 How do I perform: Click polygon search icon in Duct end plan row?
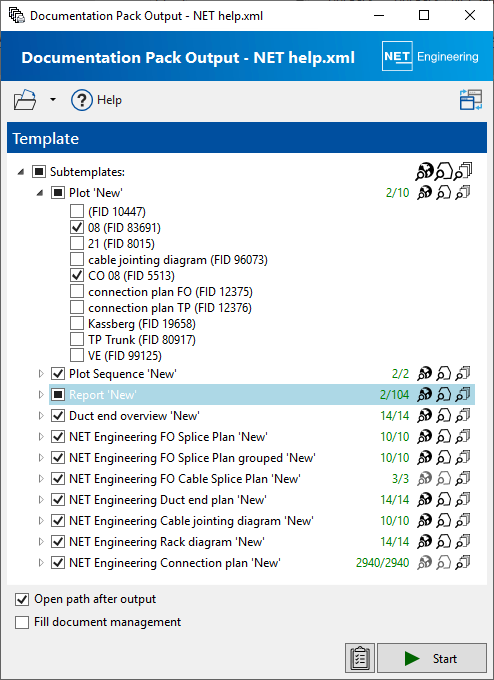click(443, 500)
